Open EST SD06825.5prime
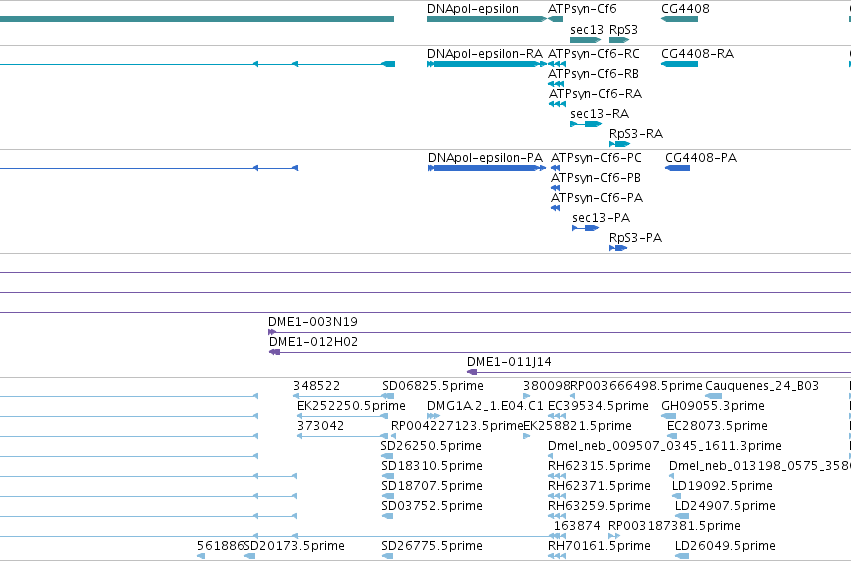The height and width of the screenshot is (561, 851). point(433,386)
